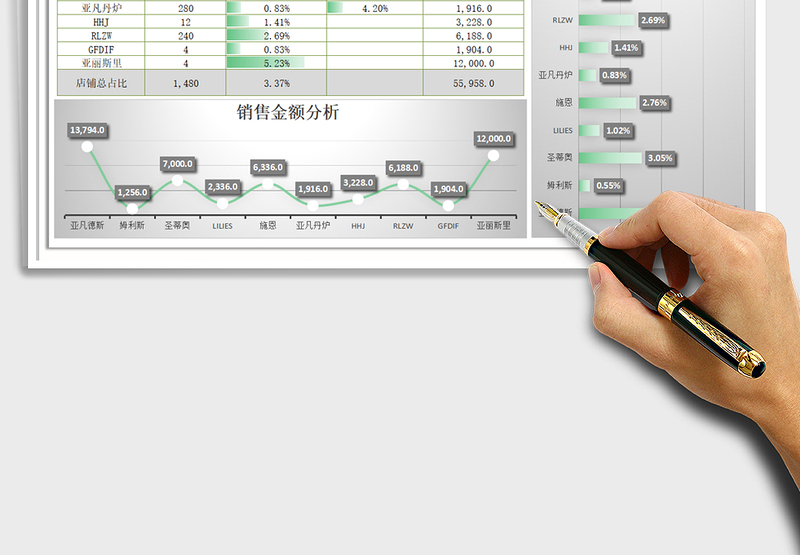Click the 2.69% label in bar chart

[x=653, y=20]
